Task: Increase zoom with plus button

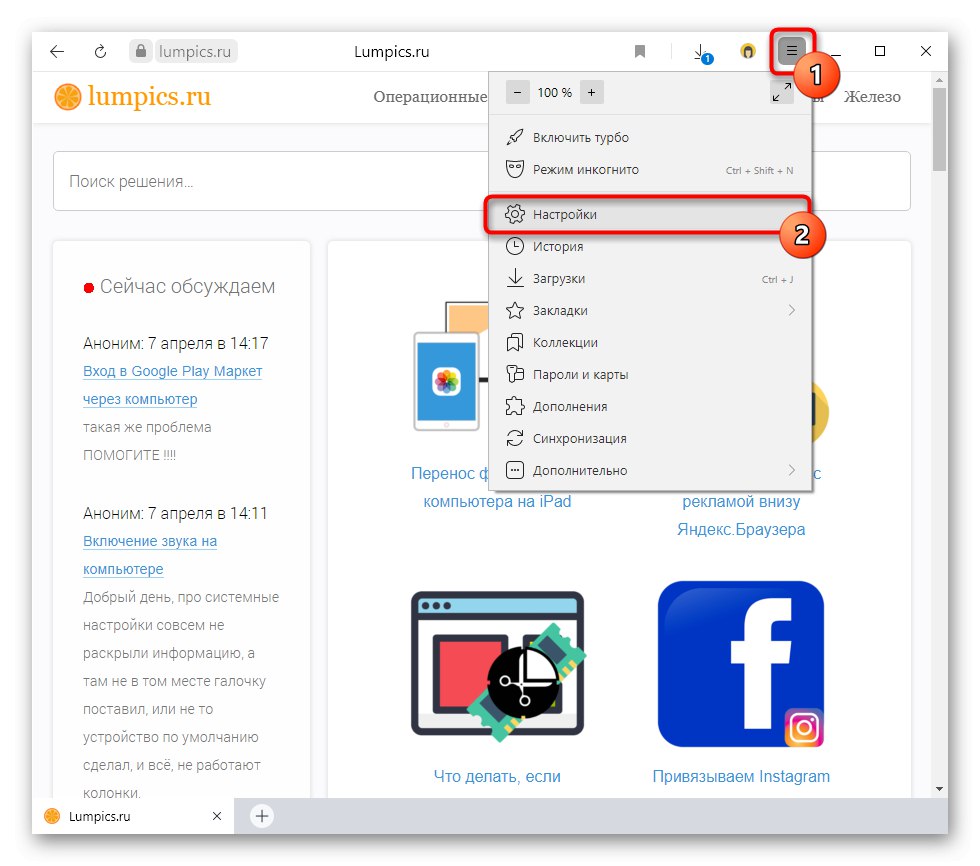Action: [591, 92]
